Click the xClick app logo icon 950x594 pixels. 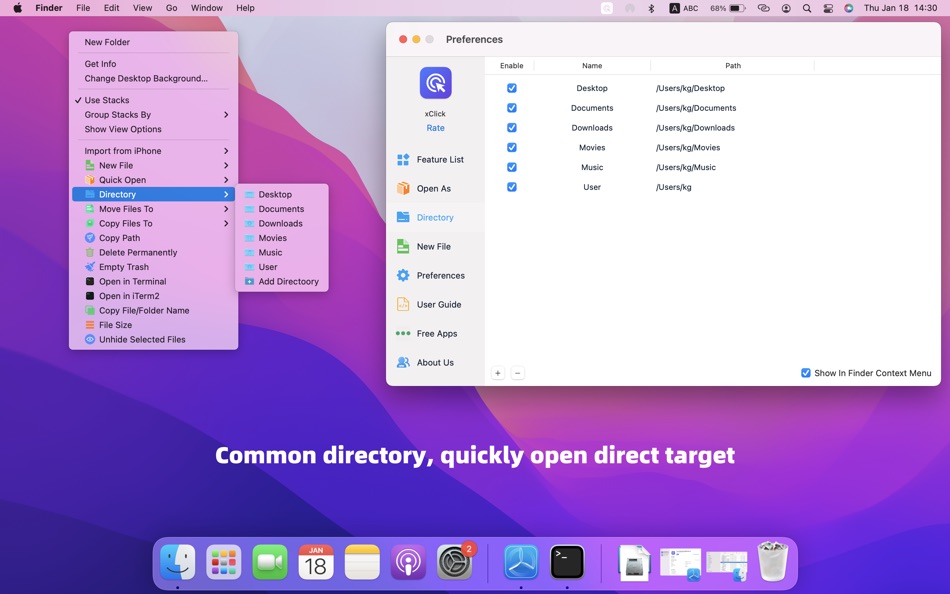click(x=435, y=83)
